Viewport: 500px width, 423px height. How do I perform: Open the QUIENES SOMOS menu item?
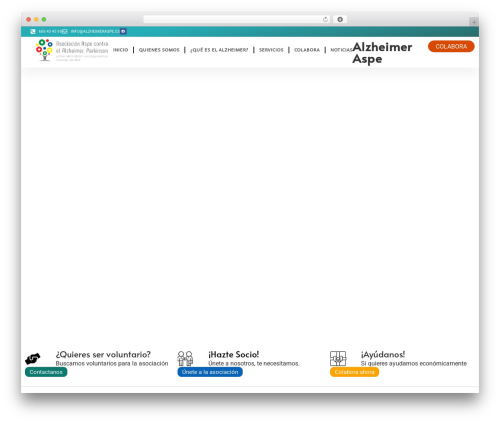(159, 50)
